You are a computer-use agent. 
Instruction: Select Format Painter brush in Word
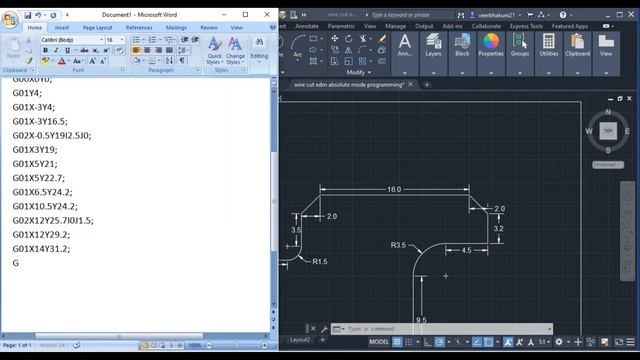tap(29, 61)
